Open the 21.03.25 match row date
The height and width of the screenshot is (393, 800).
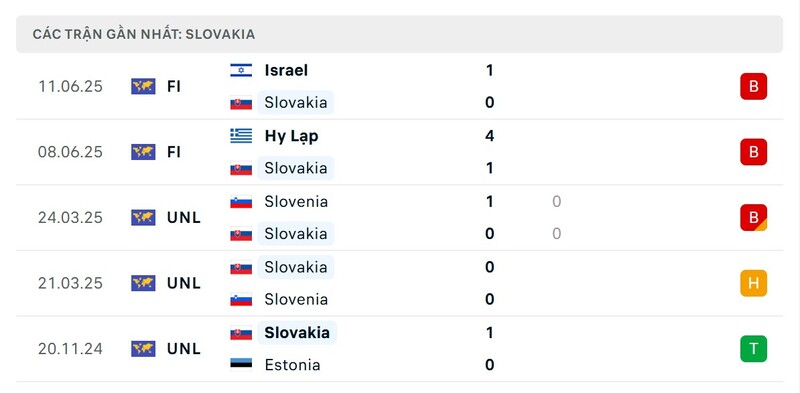pyautogui.click(x=70, y=283)
